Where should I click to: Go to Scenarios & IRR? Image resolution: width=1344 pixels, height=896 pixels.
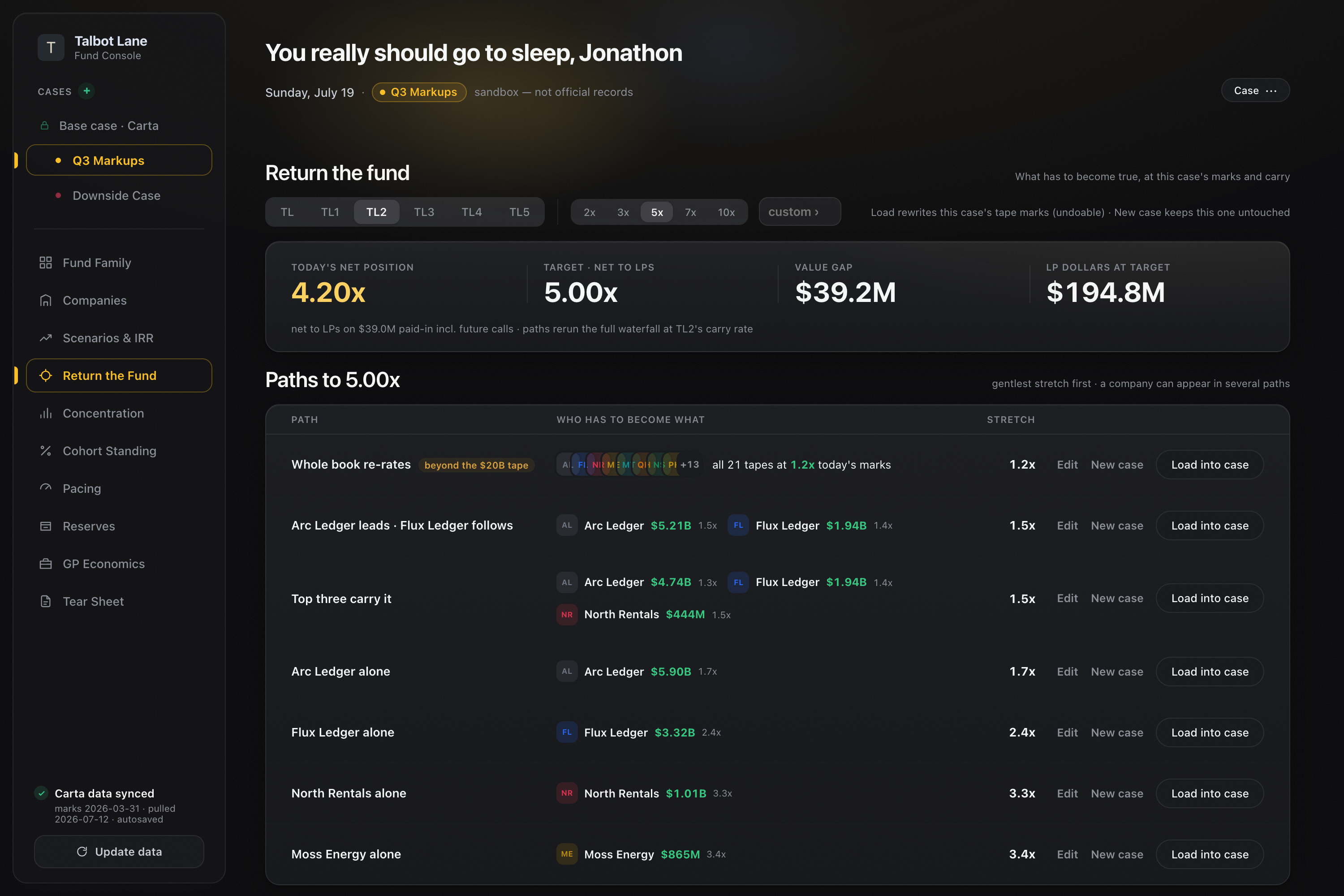coord(119,338)
